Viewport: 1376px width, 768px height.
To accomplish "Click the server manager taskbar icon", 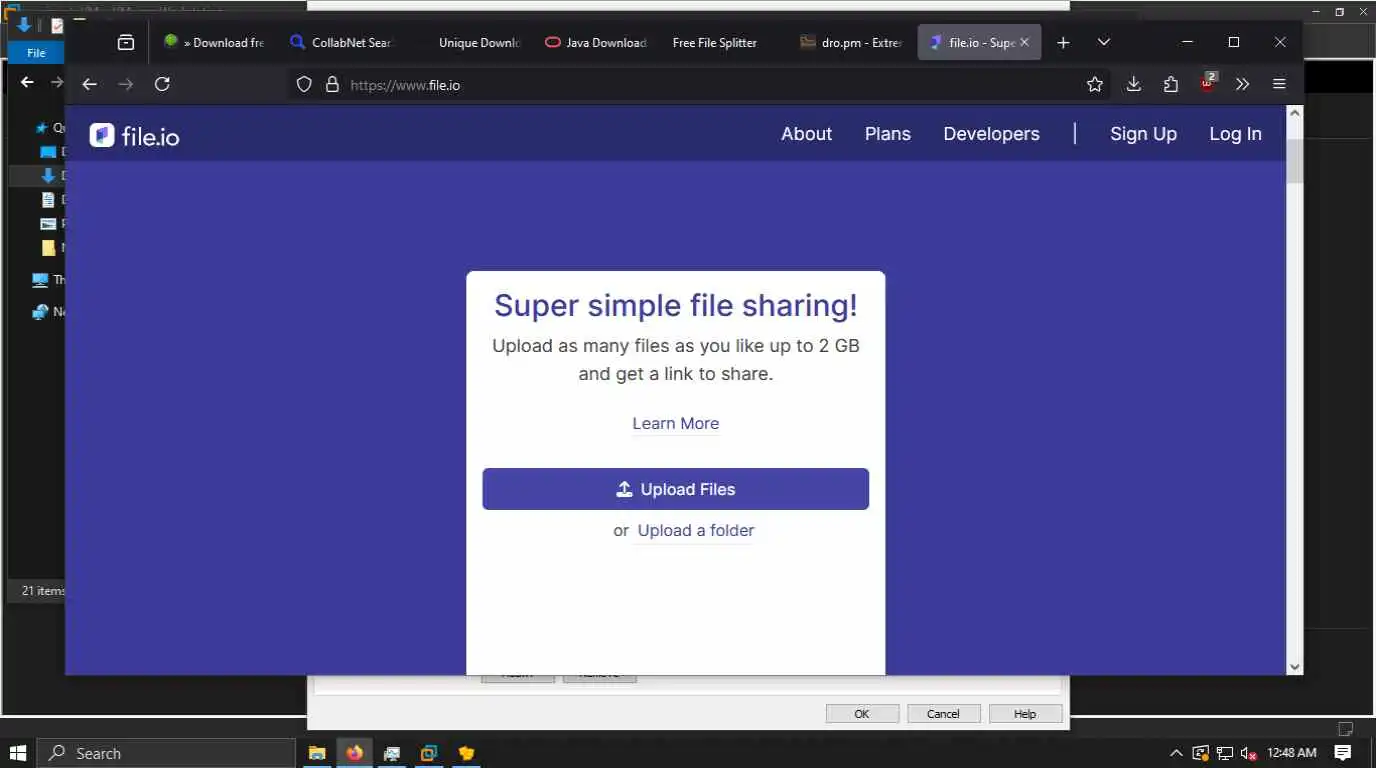I will point(392,753).
